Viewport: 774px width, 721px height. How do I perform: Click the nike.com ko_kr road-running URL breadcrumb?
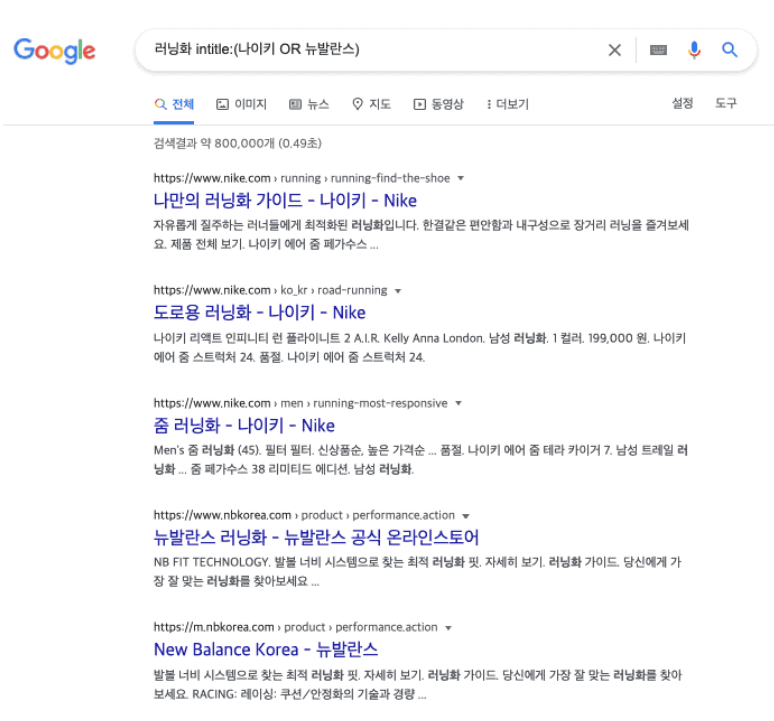click(270, 290)
